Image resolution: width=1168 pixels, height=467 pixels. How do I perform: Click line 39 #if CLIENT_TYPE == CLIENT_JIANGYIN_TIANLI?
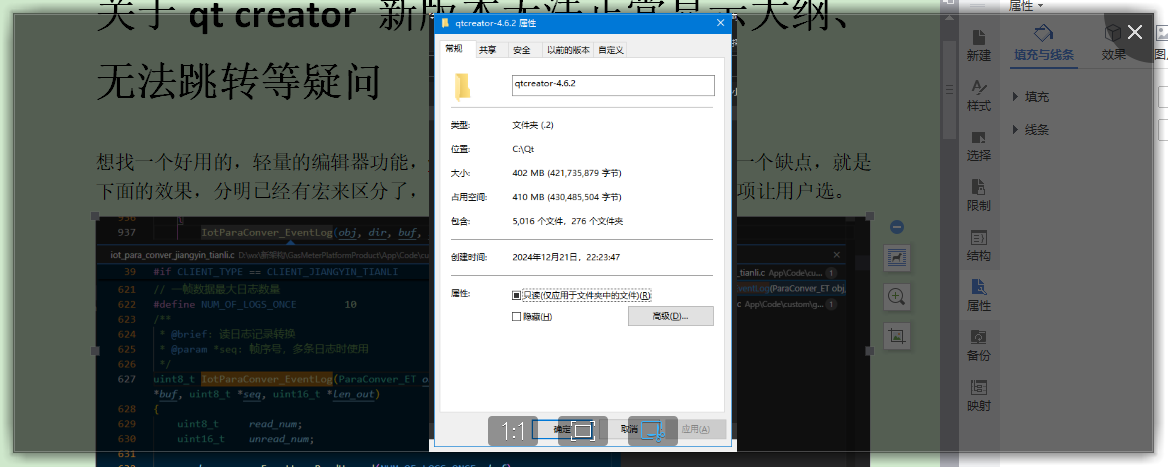coord(276,272)
